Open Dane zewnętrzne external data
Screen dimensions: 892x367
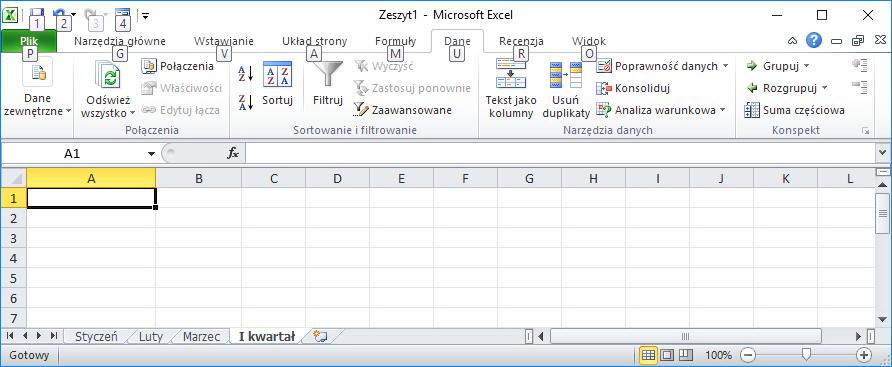37,86
